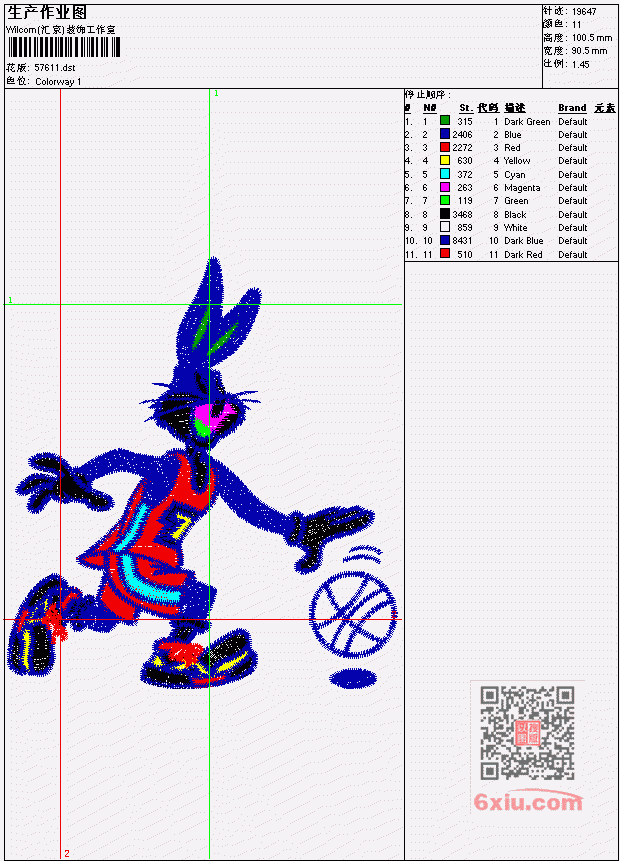Click the "Blue" description in row 2
Image resolution: width=620 pixels, height=861 pixels.
513,135
